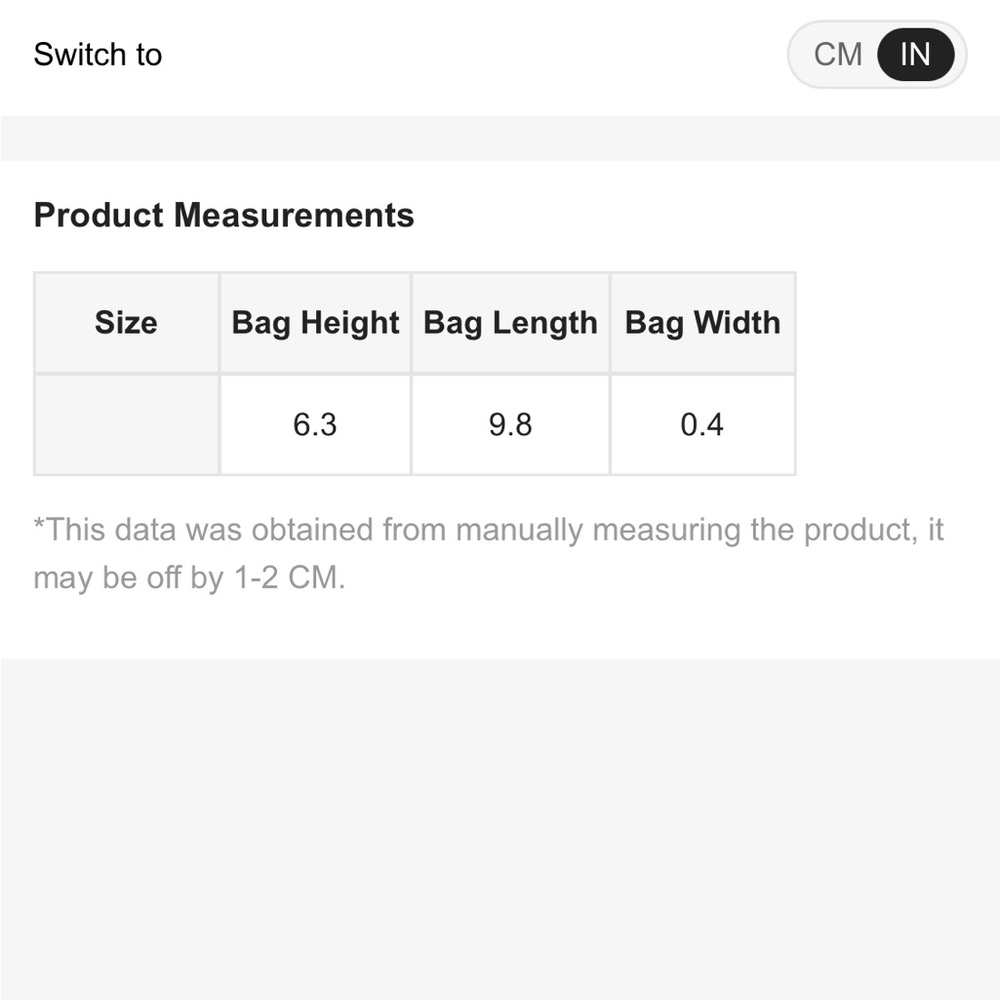Select the Bag Length column header
Image resolution: width=1000 pixels, height=1000 pixels.
click(x=510, y=323)
